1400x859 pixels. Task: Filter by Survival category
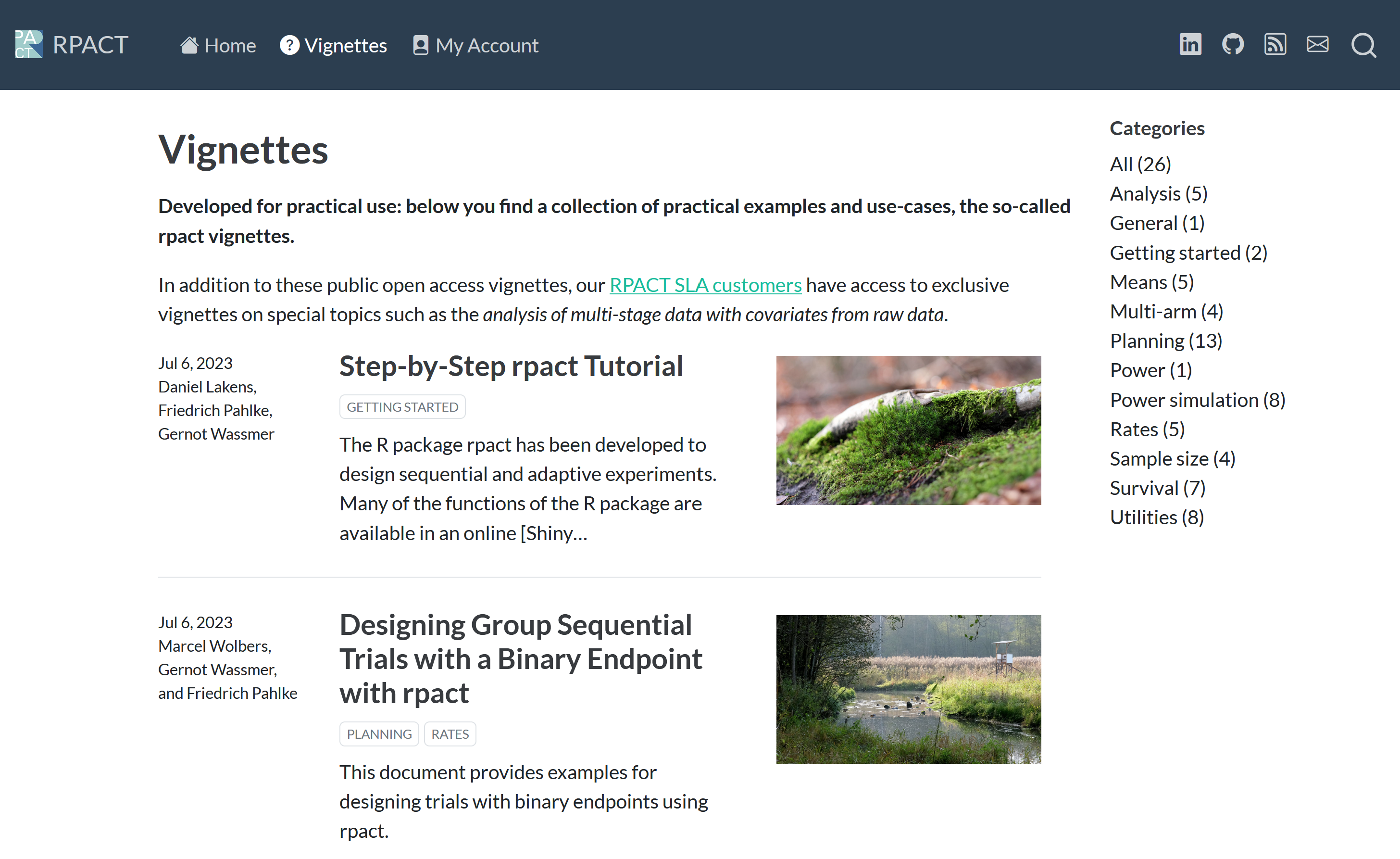(1157, 488)
